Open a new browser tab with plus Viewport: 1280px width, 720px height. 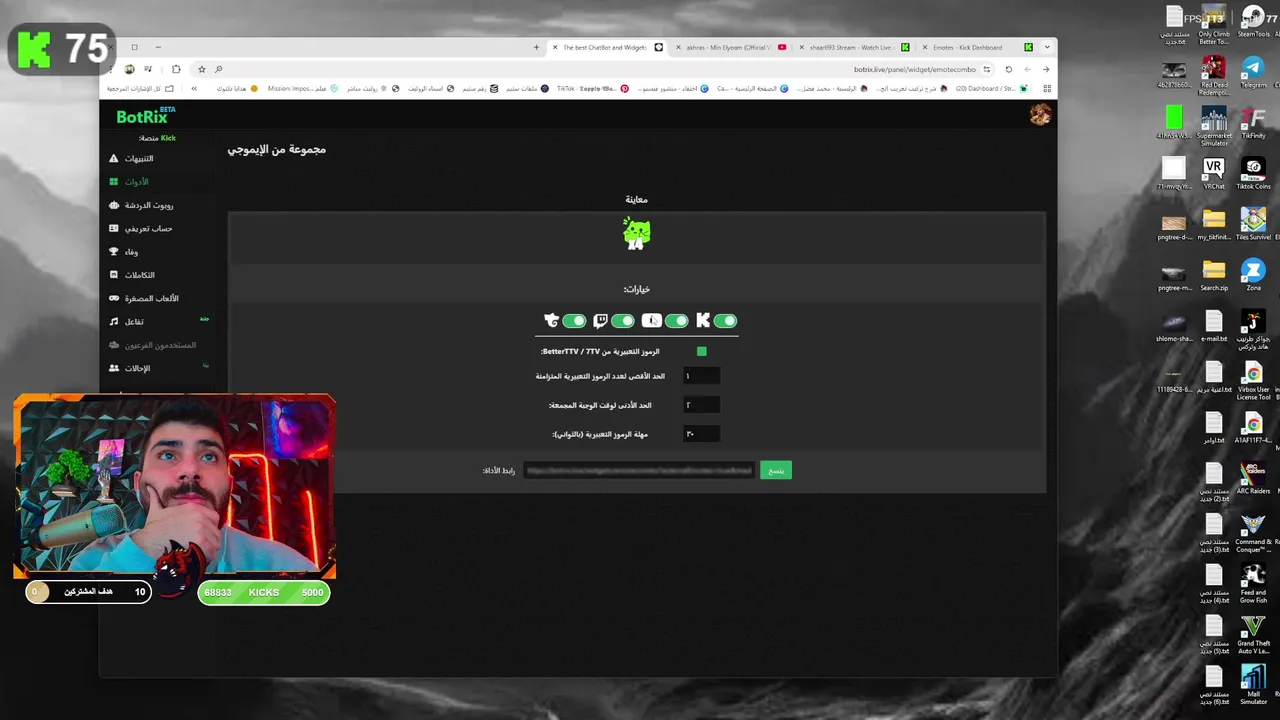click(x=536, y=47)
